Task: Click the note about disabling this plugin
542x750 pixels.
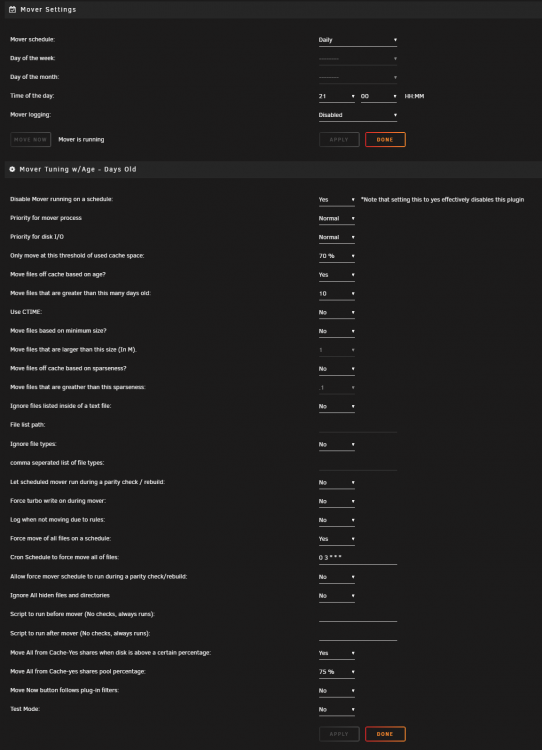Action: pos(442,199)
